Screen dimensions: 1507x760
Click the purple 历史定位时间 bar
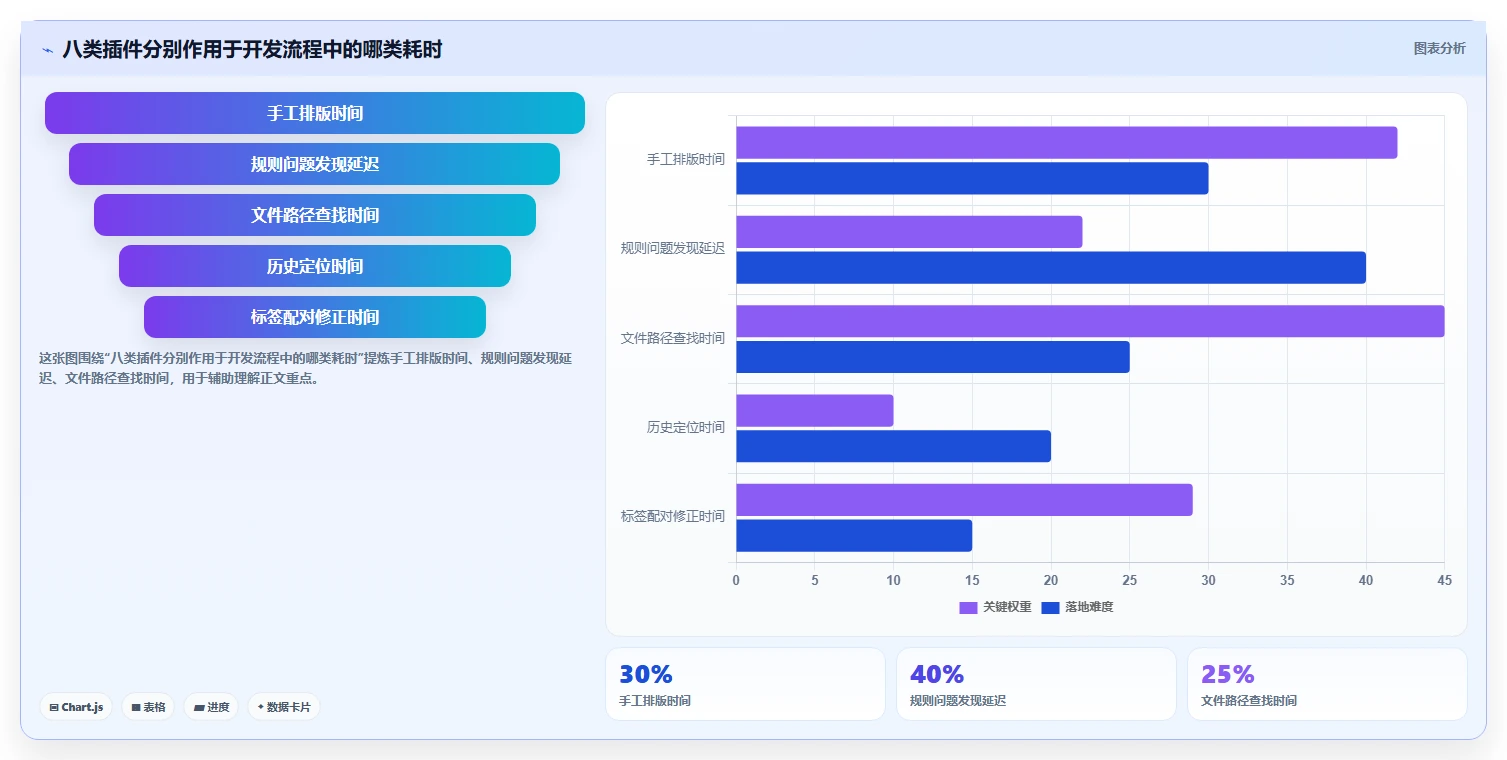coord(815,411)
